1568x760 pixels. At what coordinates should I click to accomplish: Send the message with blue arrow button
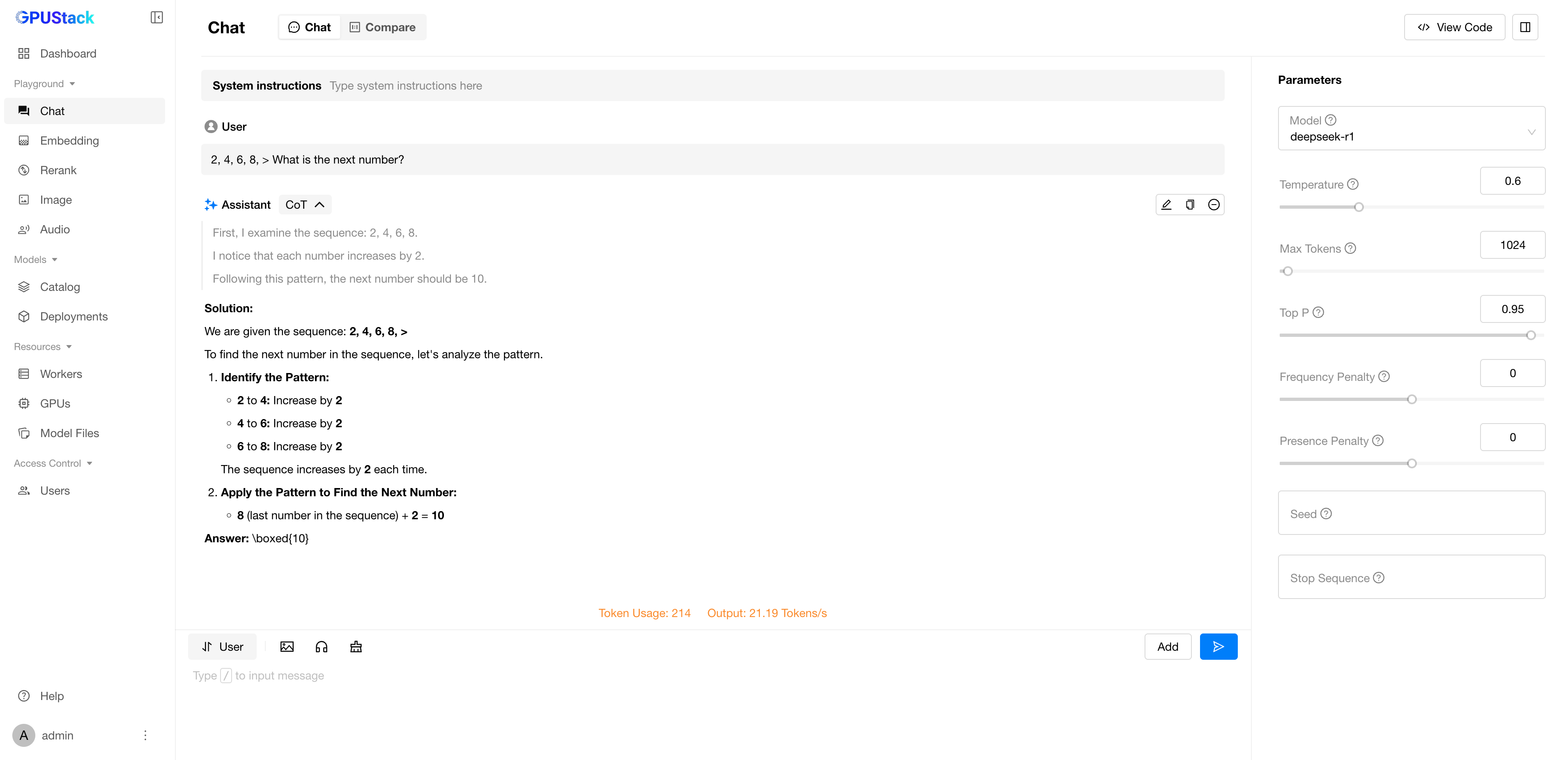coord(1218,647)
